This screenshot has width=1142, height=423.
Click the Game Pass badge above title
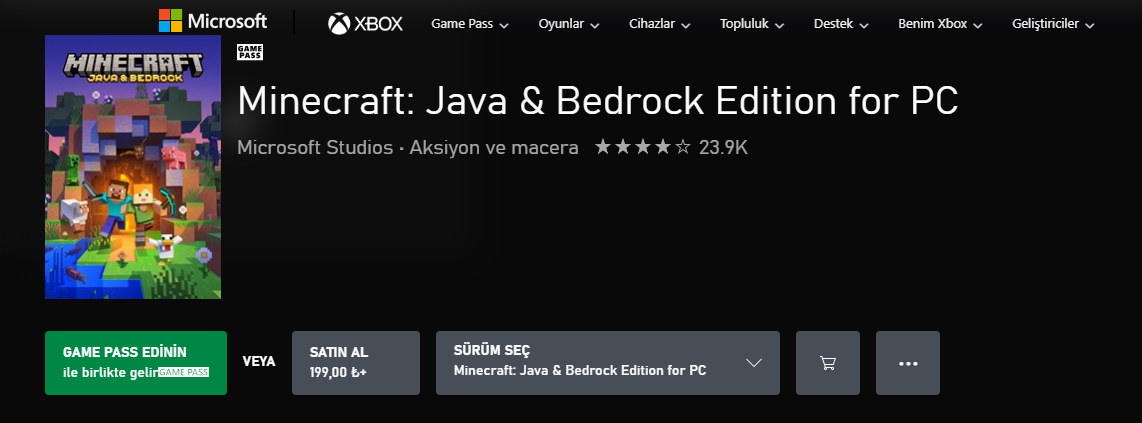pyautogui.click(x=250, y=52)
